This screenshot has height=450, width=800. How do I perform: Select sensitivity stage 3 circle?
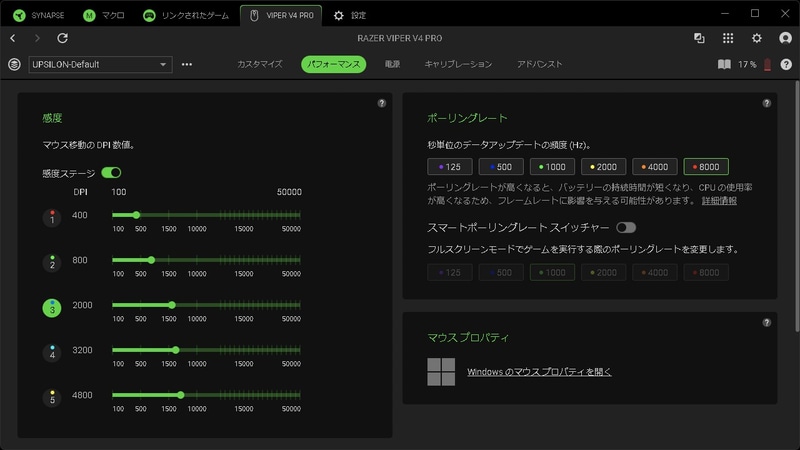coord(52,308)
